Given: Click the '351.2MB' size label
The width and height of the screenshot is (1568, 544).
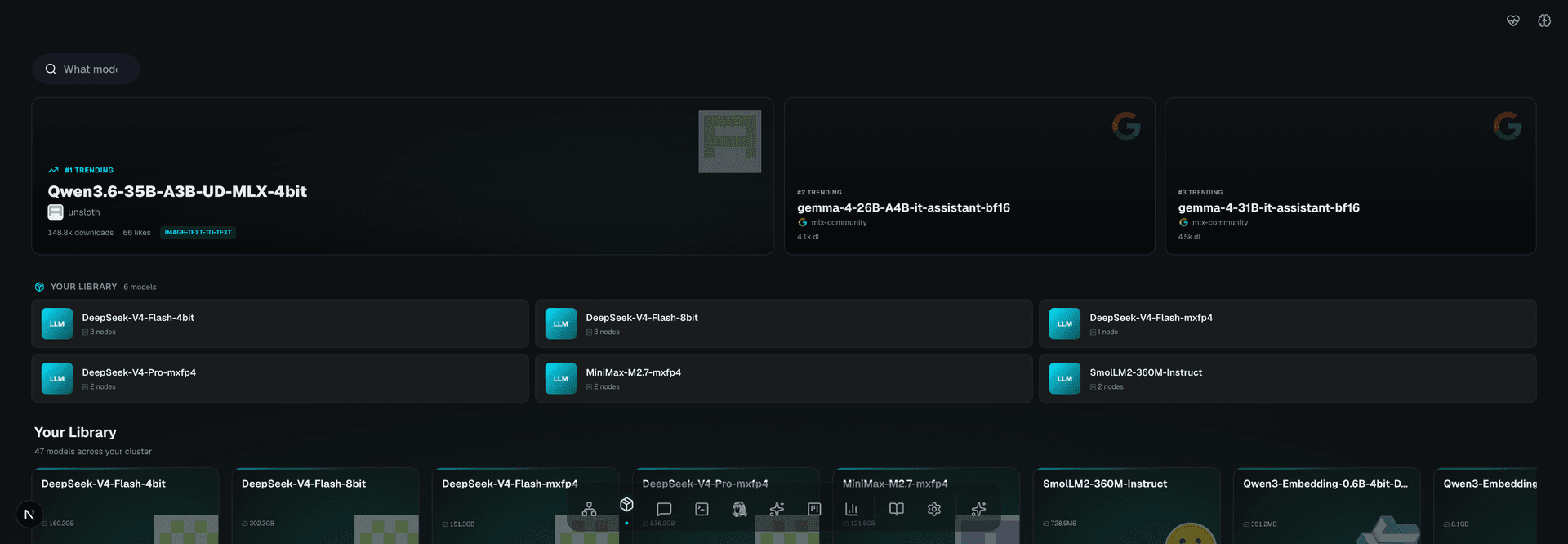Looking at the screenshot, I should coord(1263,524).
